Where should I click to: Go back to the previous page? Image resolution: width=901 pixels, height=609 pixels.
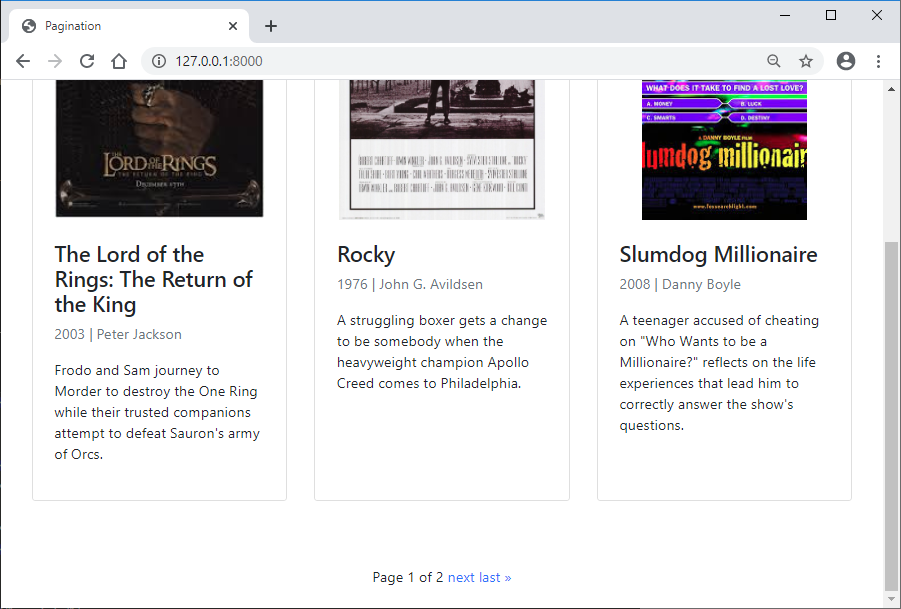tap(23, 61)
